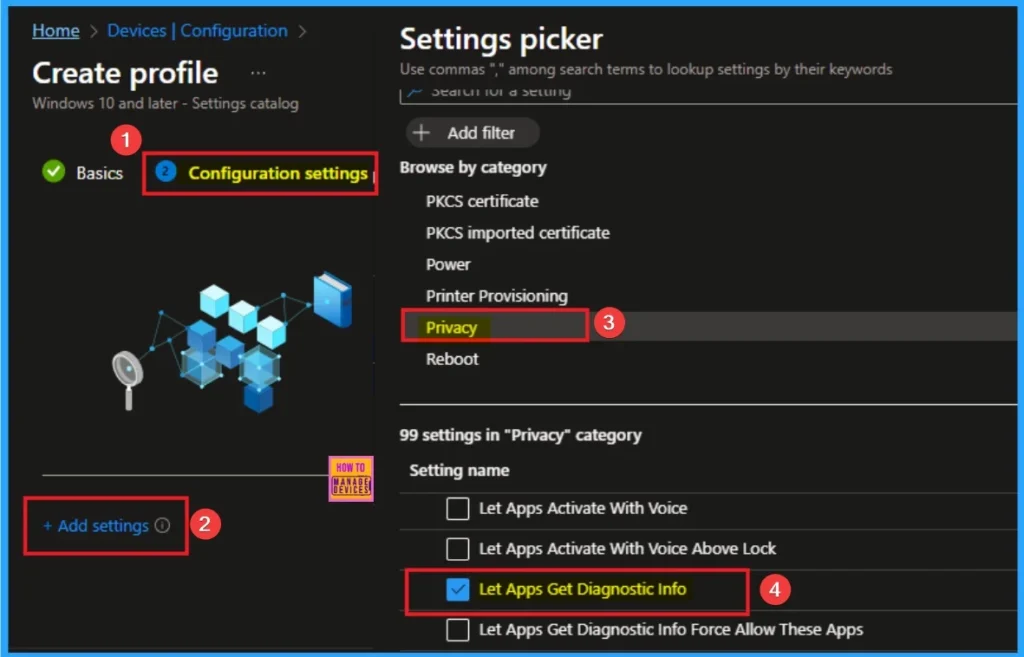Viewport: 1024px width, 657px height.
Task: Open the Privacy category
Action: pyautogui.click(x=452, y=328)
